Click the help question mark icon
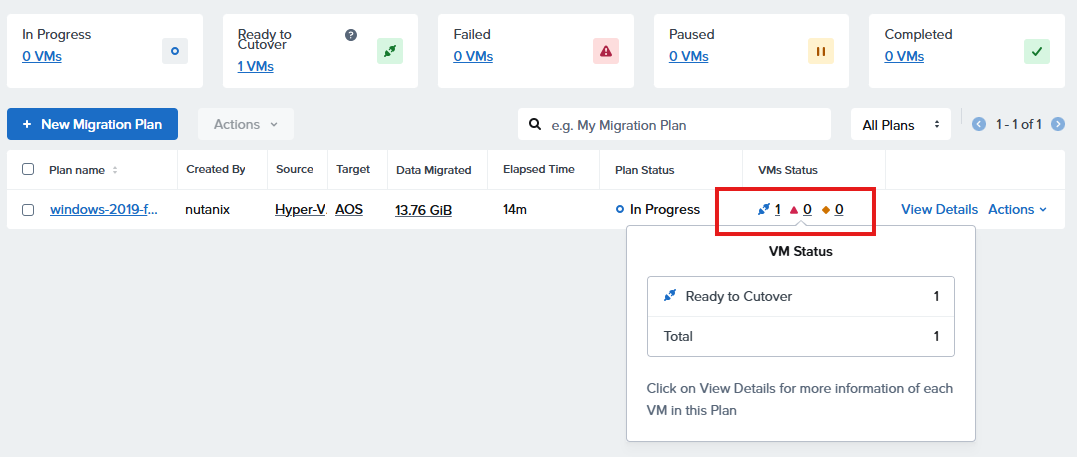Image resolution: width=1077 pixels, height=457 pixels. 351,35
